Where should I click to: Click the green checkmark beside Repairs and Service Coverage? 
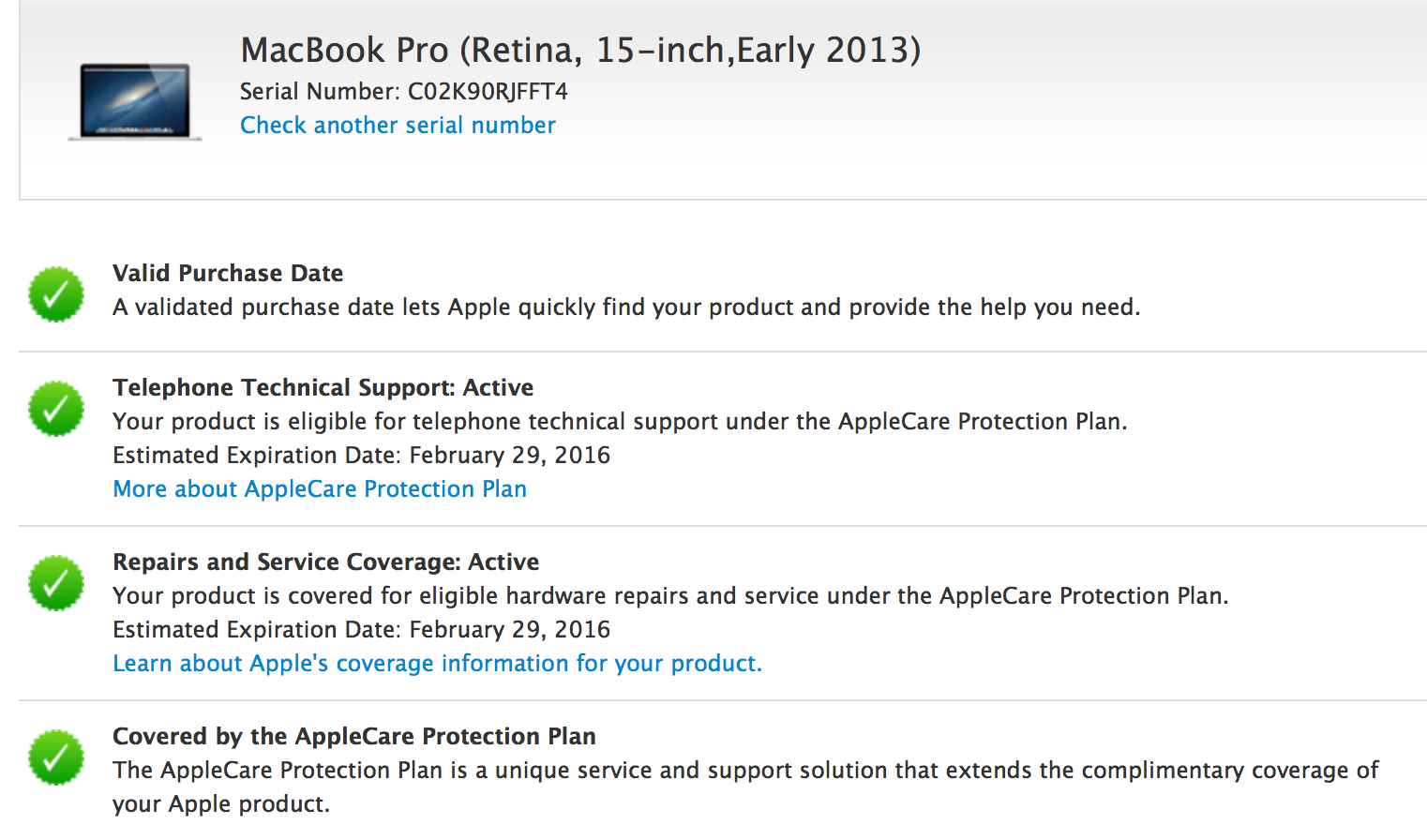[x=56, y=582]
